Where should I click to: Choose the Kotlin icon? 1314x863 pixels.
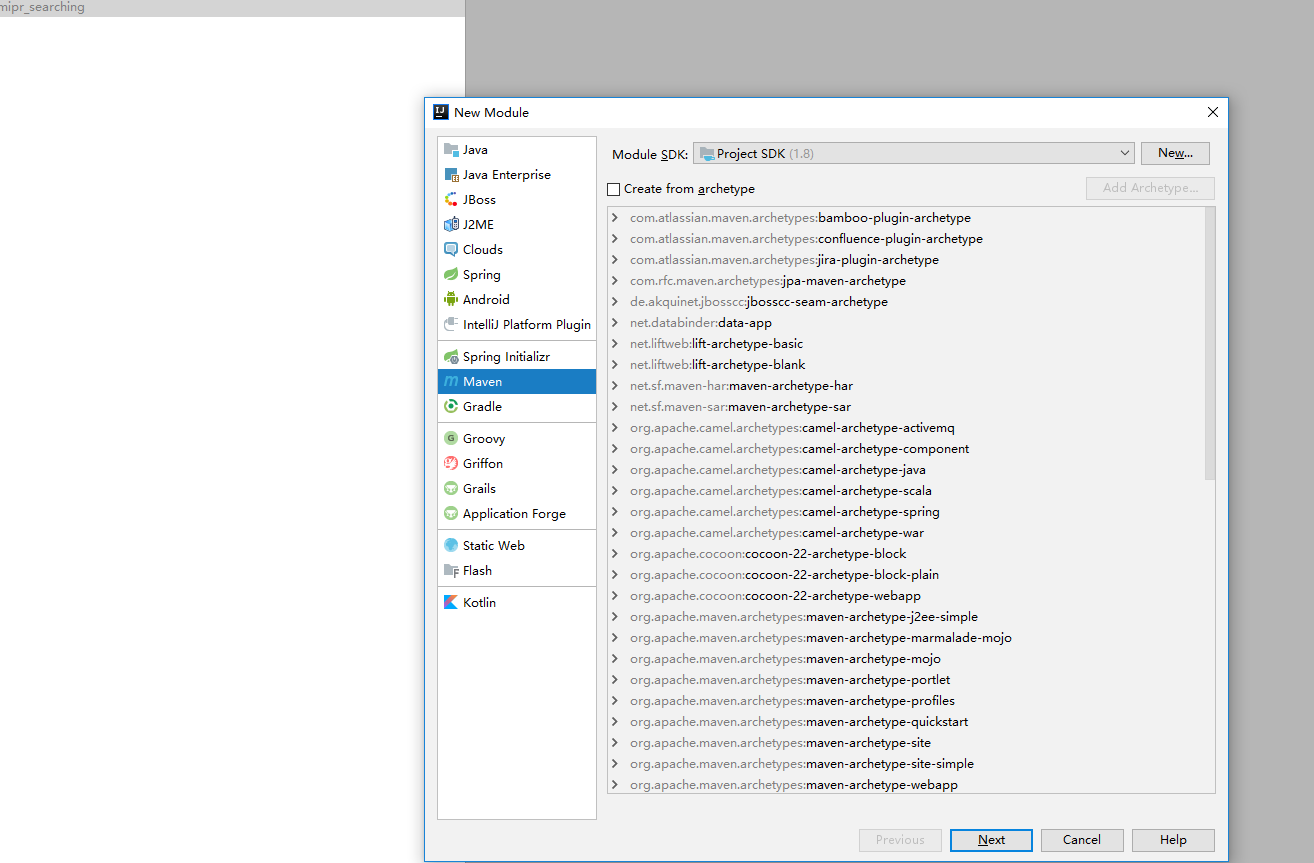click(451, 603)
